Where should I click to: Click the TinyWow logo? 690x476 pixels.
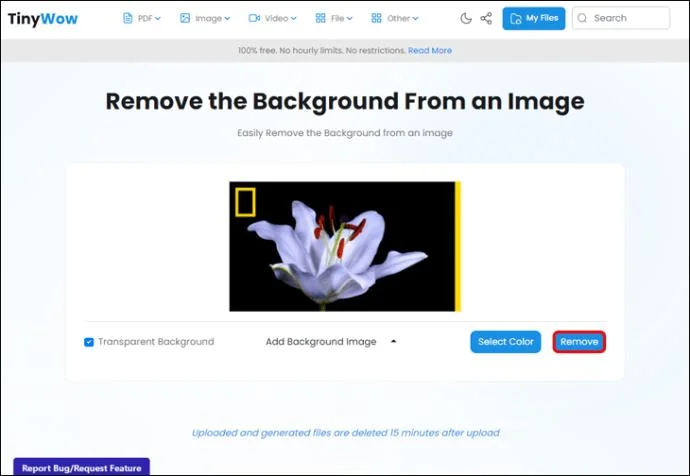point(43,18)
